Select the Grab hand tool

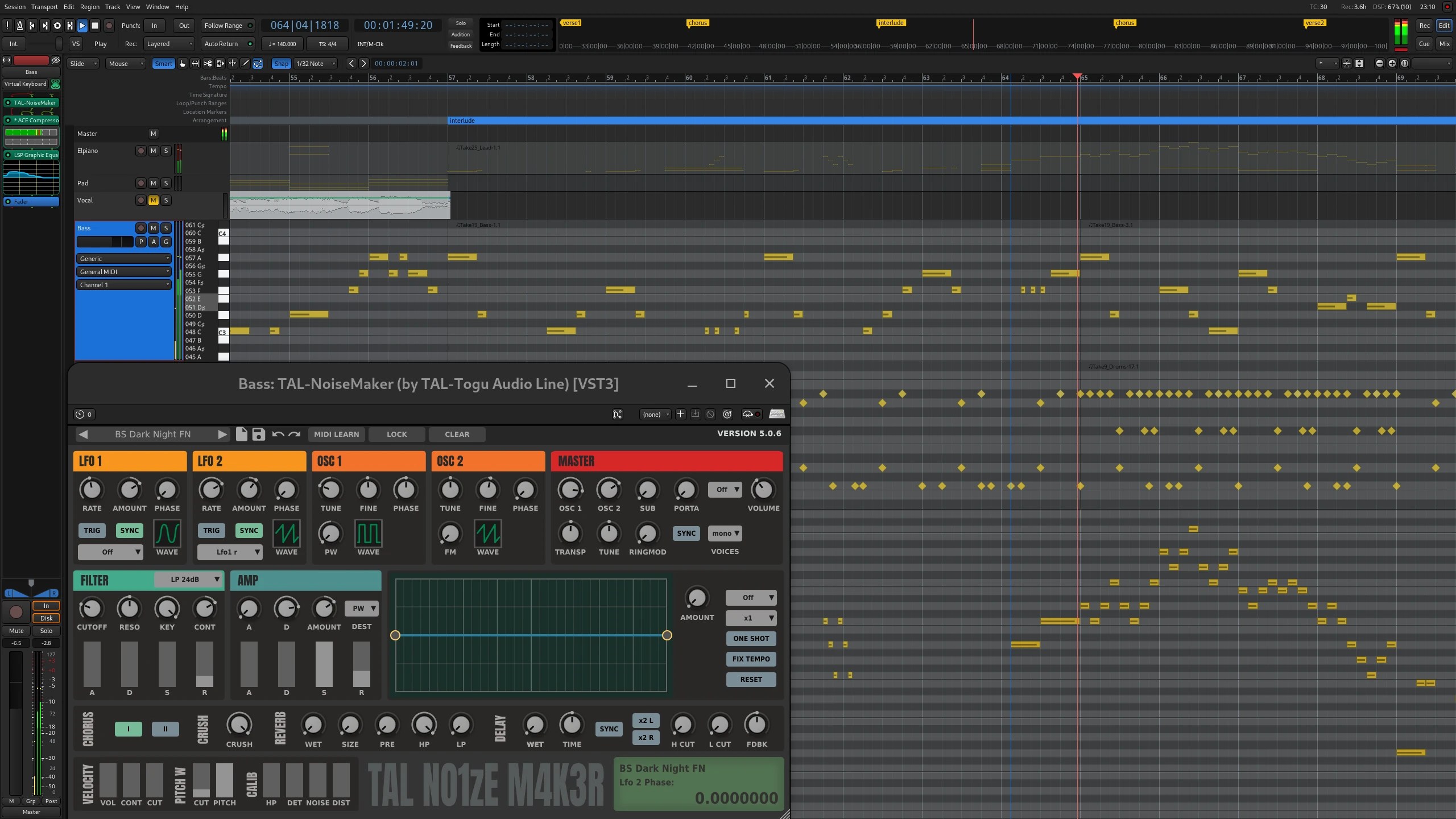183,64
